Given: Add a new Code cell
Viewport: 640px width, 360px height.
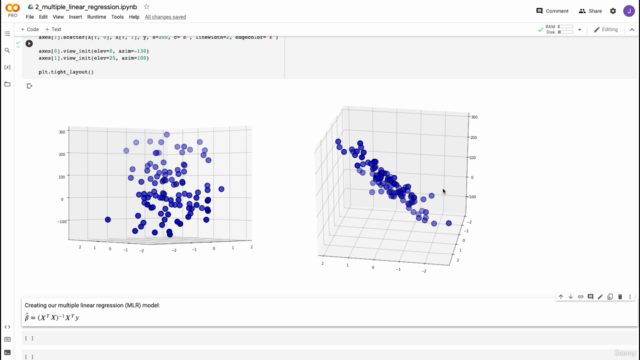Looking at the screenshot, I should tap(30, 29).
